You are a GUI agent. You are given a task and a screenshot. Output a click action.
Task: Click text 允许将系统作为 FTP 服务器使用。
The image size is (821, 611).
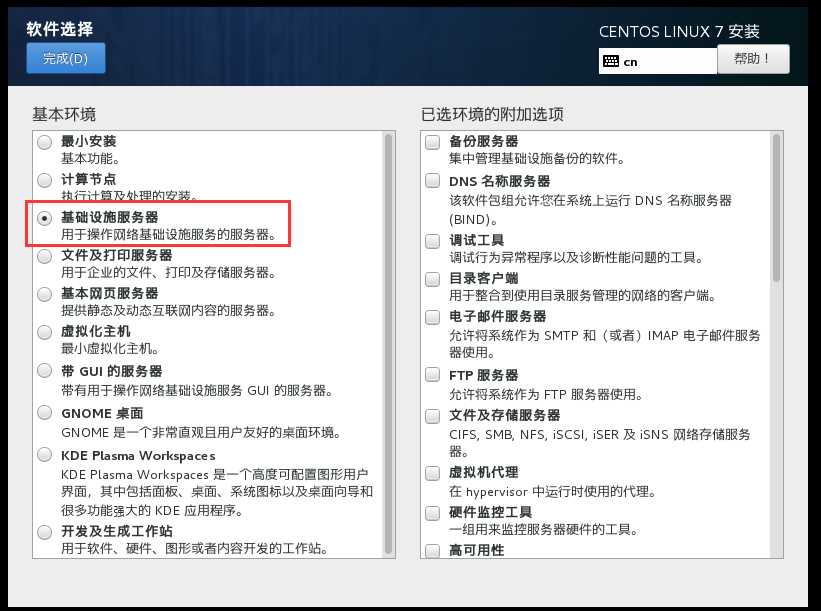(546, 394)
